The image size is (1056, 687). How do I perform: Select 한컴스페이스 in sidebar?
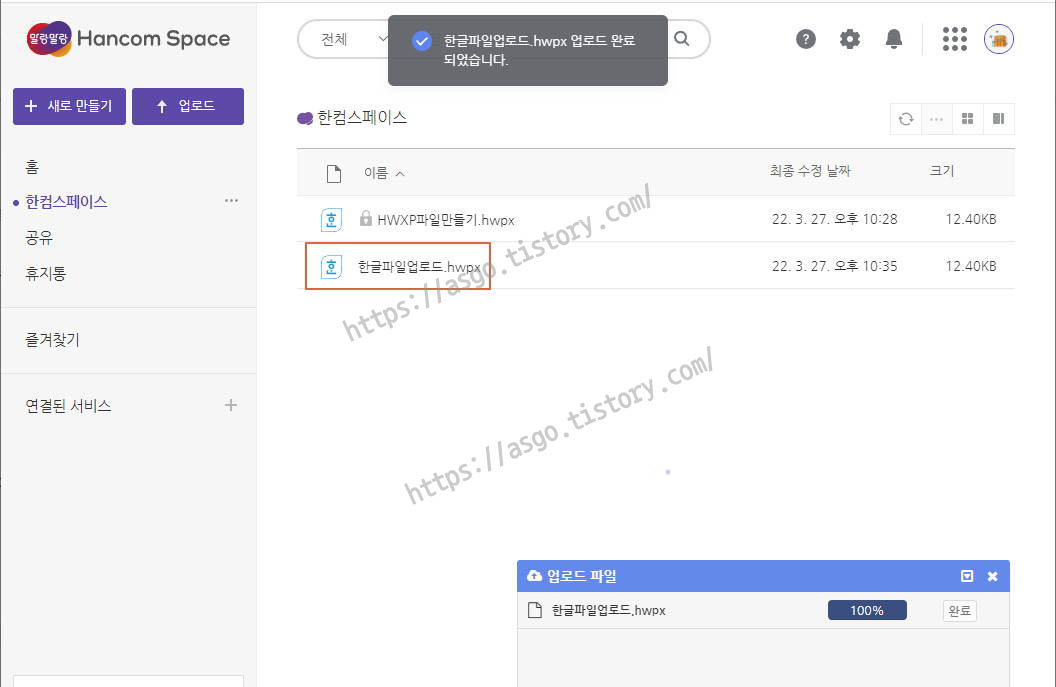click(x=66, y=202)
